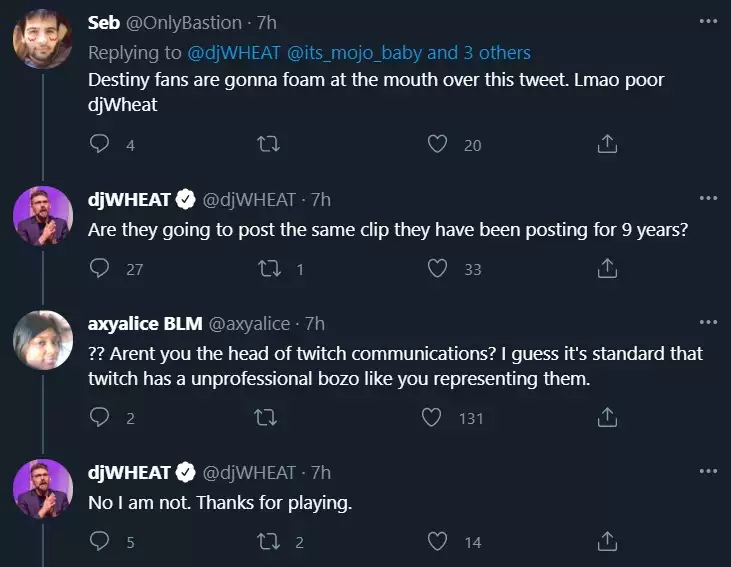The width and height of the screenshot is (731, 567).
Task: Share Seb's tweet via share icon
Action: coord(607,144)
